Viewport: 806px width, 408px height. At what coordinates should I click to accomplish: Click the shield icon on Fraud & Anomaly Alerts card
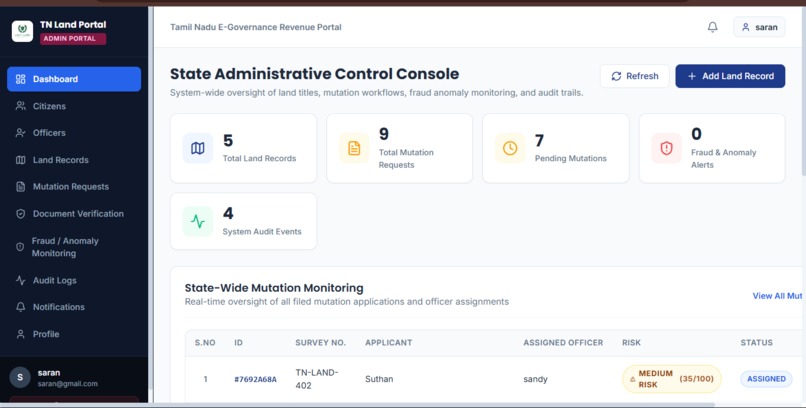(x=666, y=149)
